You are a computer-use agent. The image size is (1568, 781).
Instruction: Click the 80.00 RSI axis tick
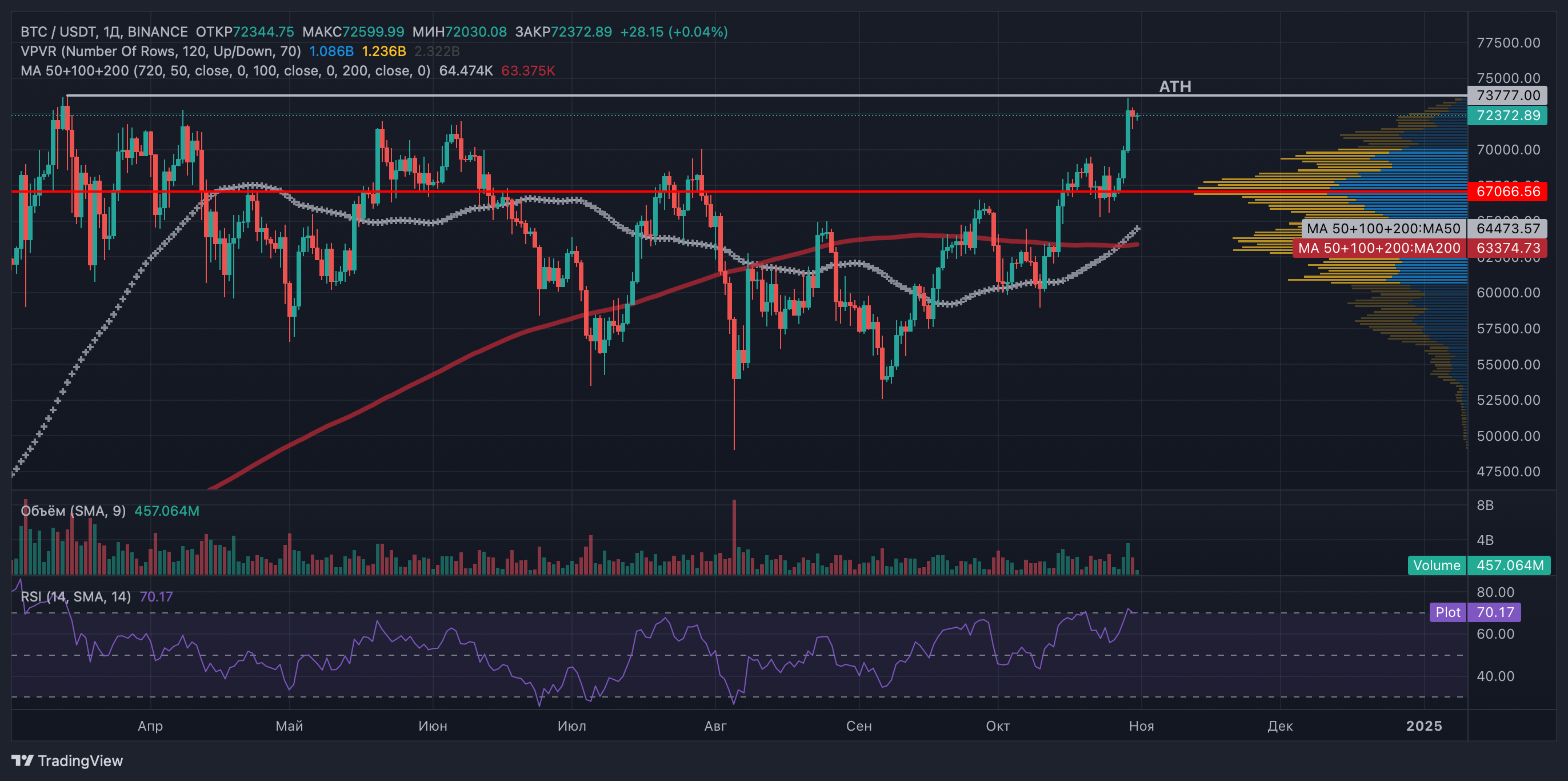(1495, 592)
